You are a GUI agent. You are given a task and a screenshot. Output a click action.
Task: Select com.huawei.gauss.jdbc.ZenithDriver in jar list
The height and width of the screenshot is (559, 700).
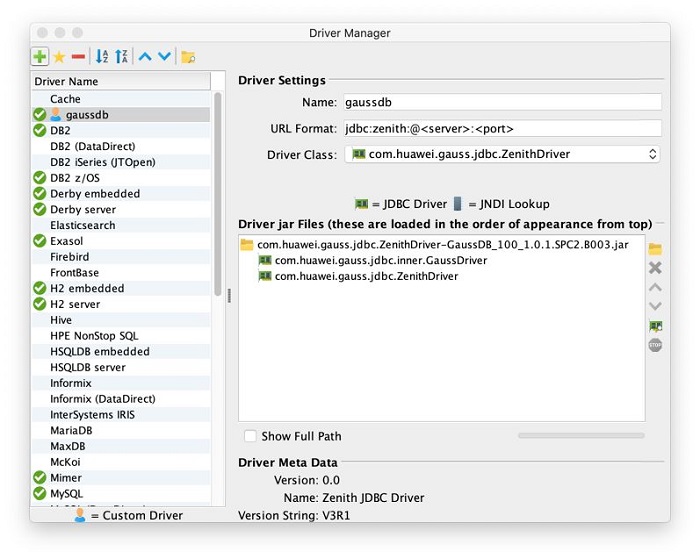point(367,276)
